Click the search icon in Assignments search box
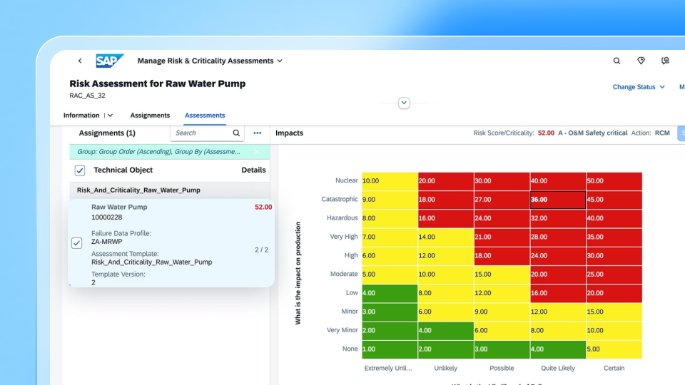Viewport: 685px width, 385px height. pyautogui.click(x=236, y=133)
